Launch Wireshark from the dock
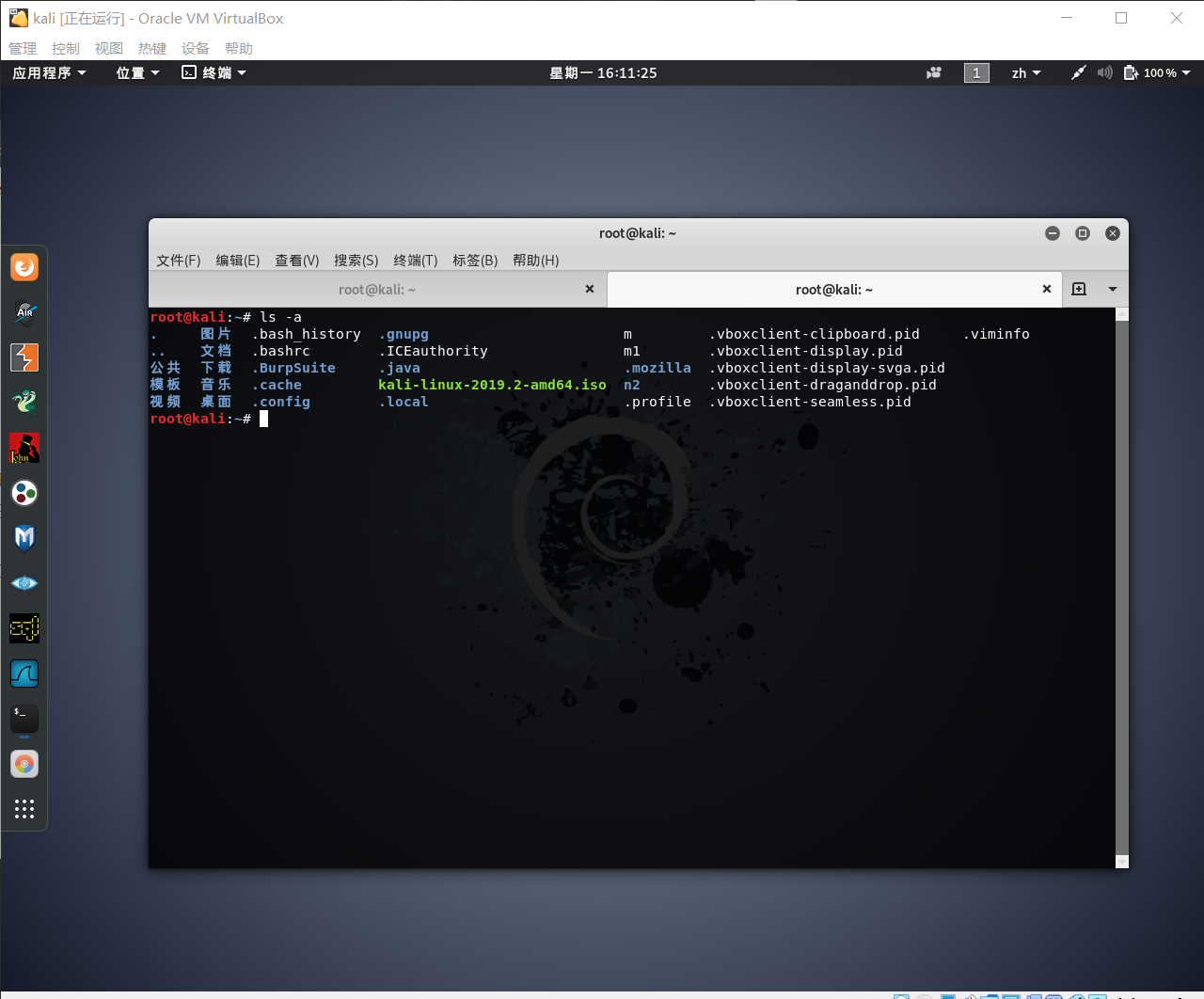Viewport: 1204px width, 999px height. pos(24,673)
